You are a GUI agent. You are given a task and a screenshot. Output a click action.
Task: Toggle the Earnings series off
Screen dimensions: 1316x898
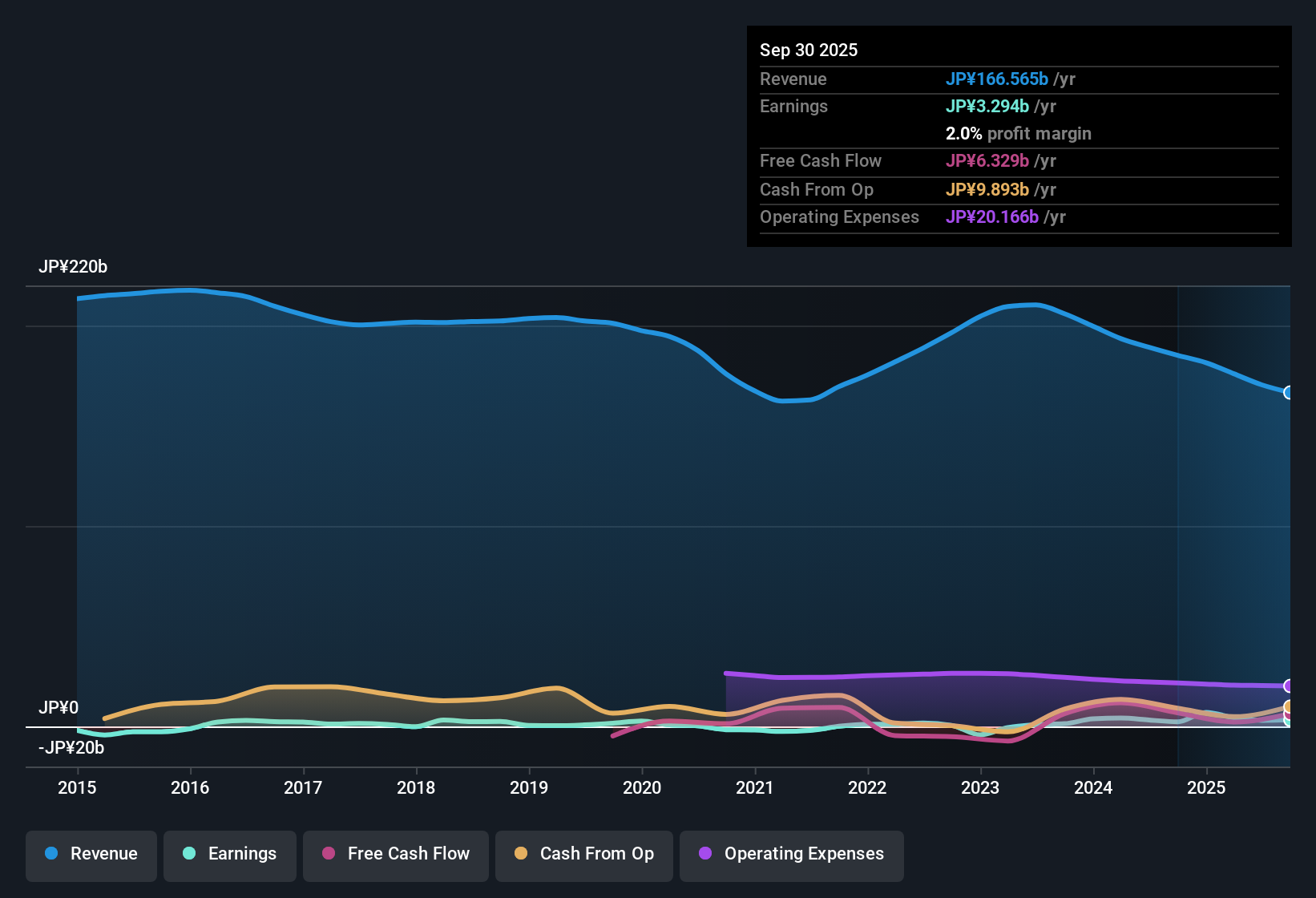click(229, 854)
